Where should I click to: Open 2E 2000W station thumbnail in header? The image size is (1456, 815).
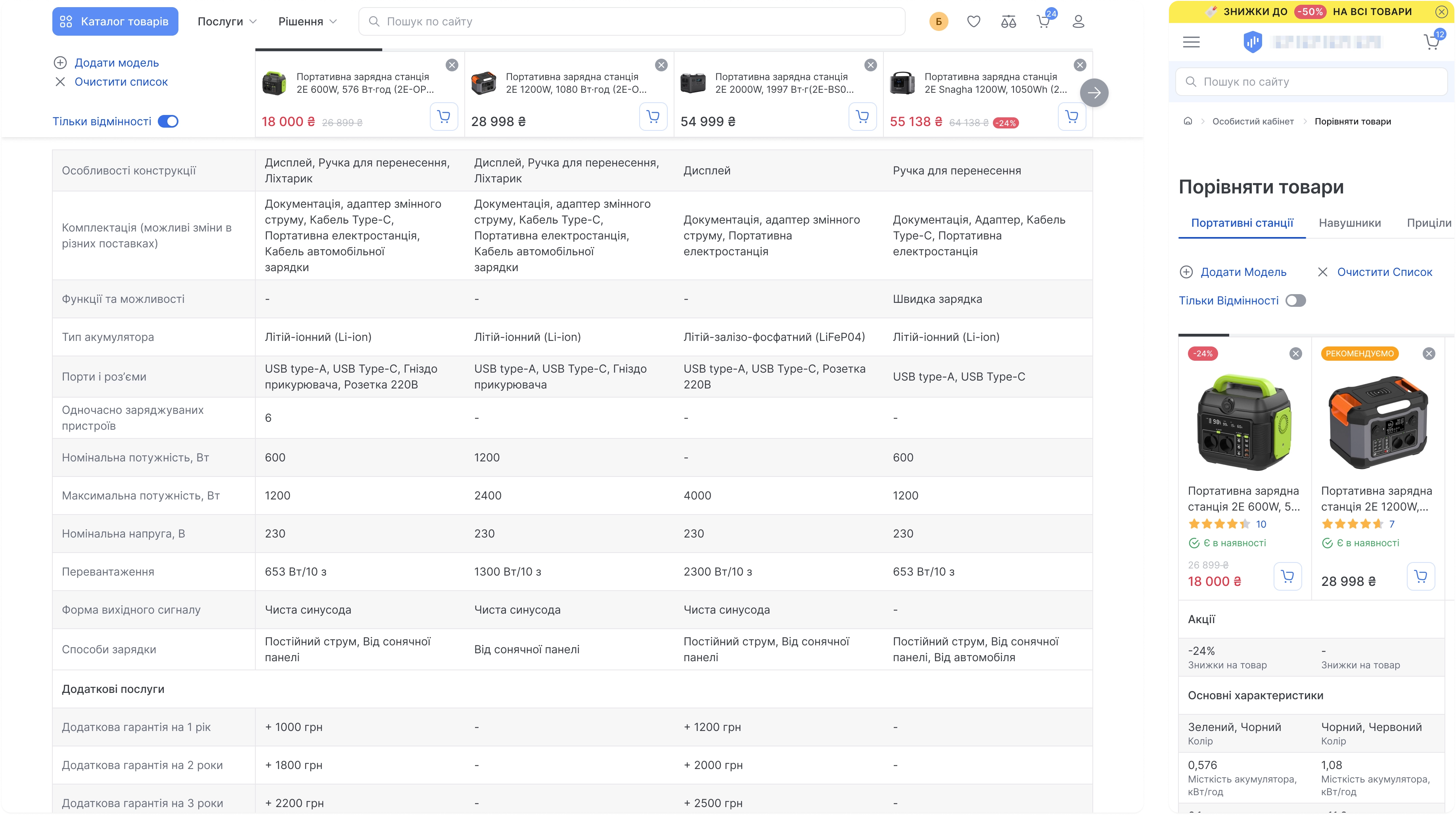click(693, 83)
